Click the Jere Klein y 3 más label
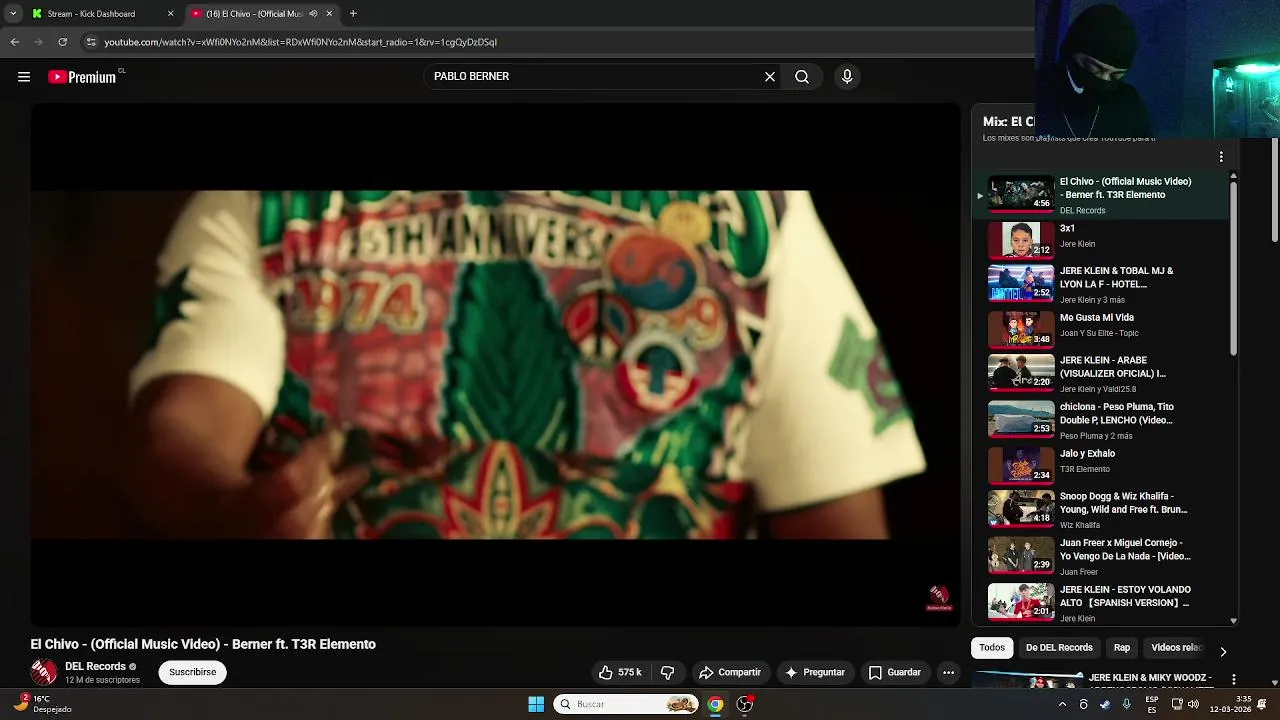This screenshot has width=1280, height=720. (x=1092, y=300)
